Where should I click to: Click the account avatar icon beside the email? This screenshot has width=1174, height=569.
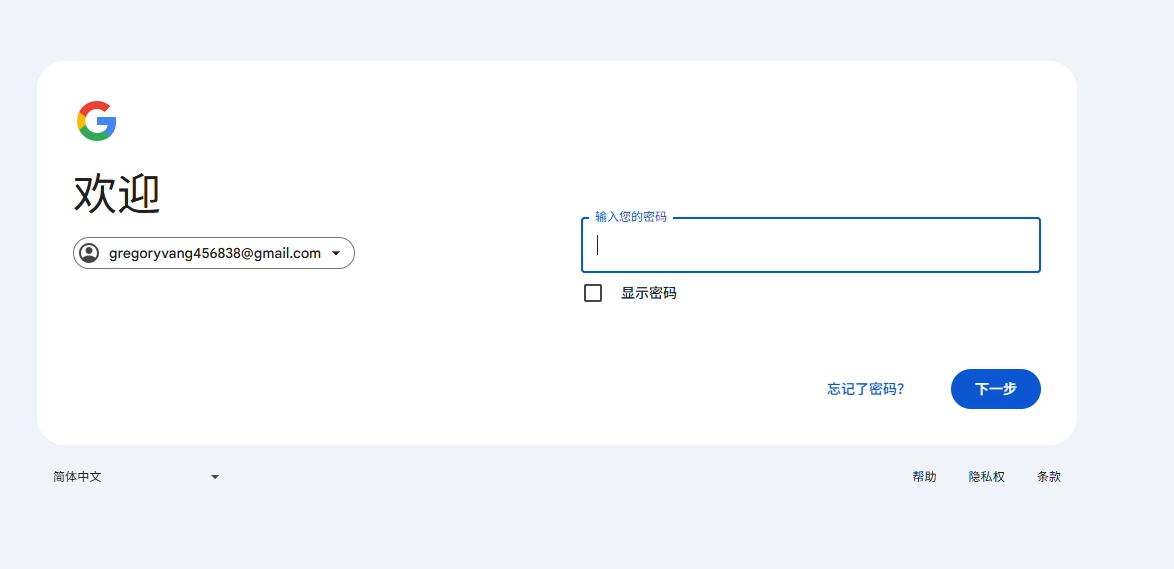(x=89, y=253)
